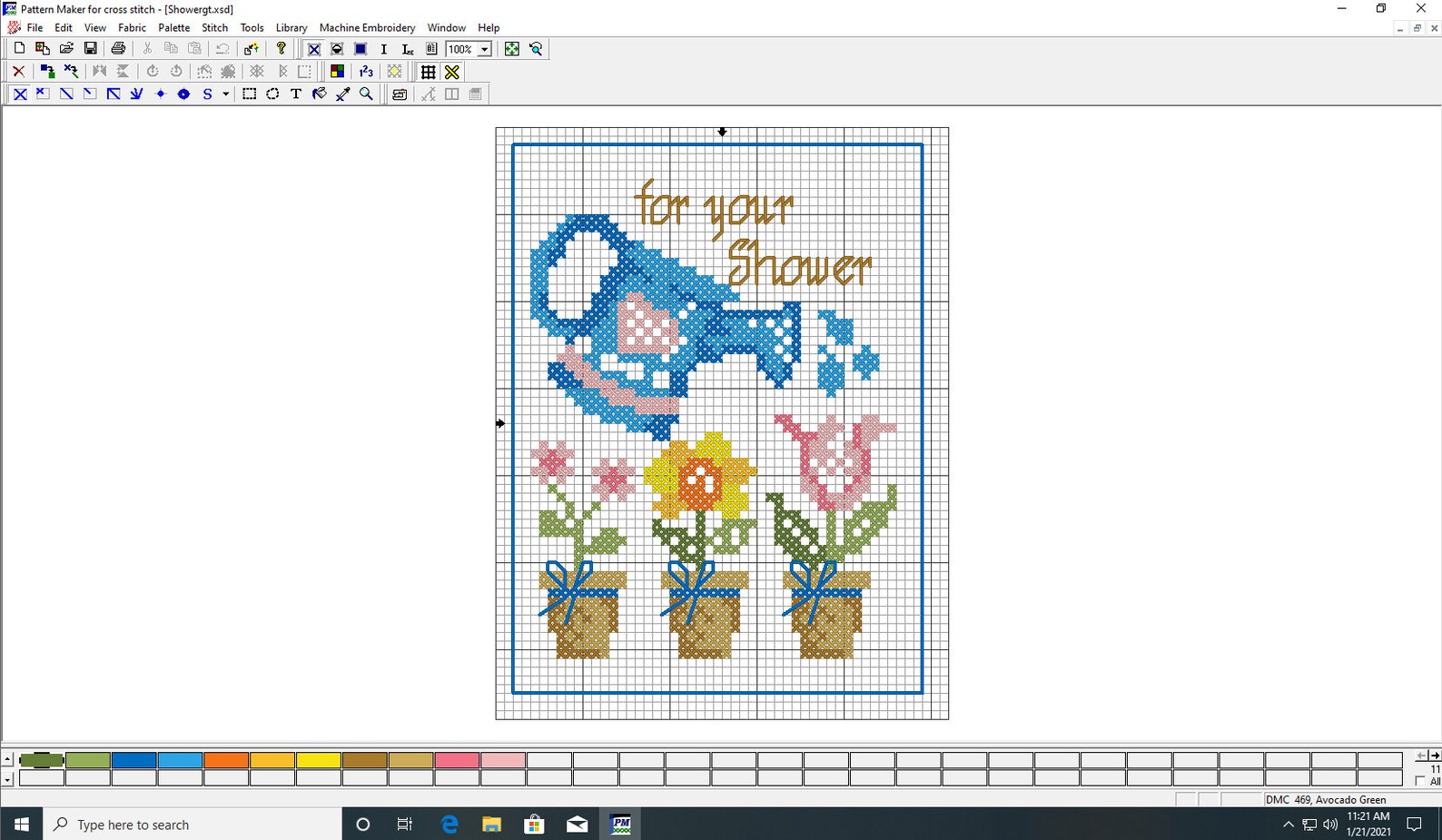Click the replace color icon
Image resolution: width=1442 pixels, height=840 pixels.
pos(47,72)
